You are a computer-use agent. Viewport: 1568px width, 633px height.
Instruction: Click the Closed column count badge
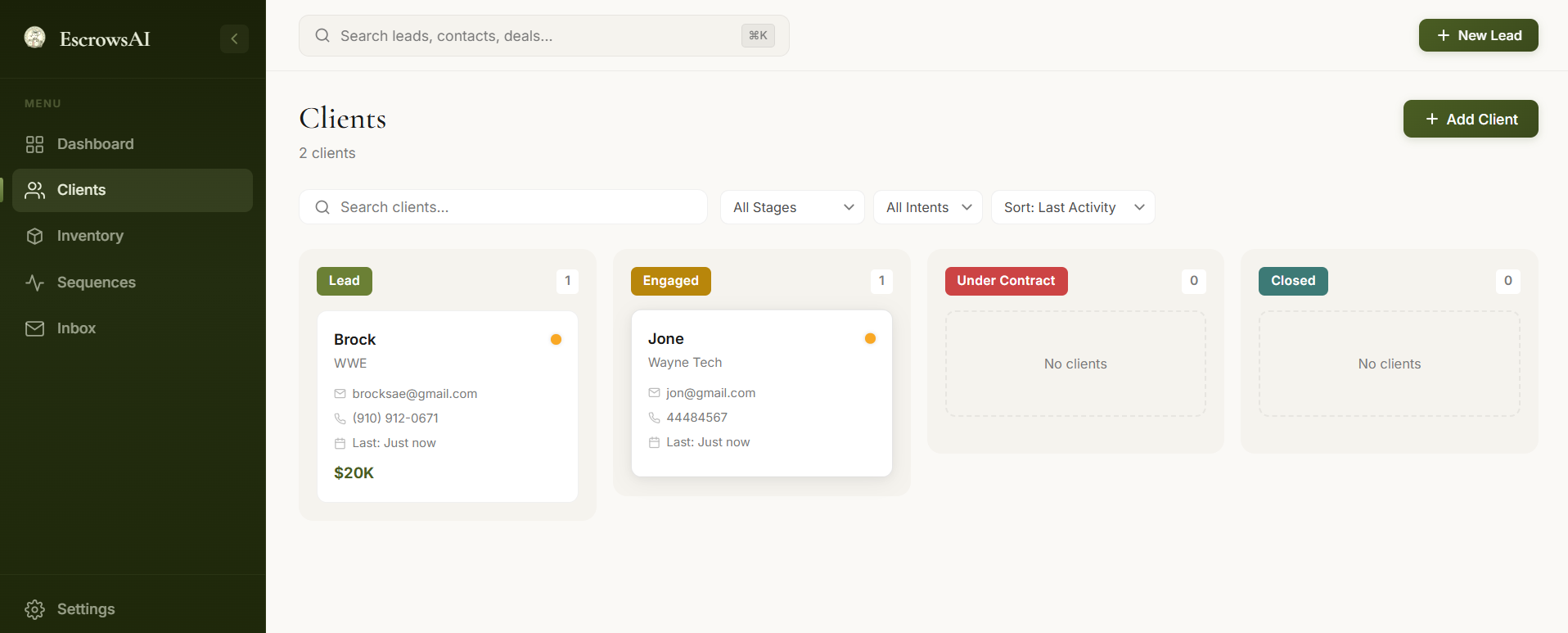click(x=1508, y=281)
